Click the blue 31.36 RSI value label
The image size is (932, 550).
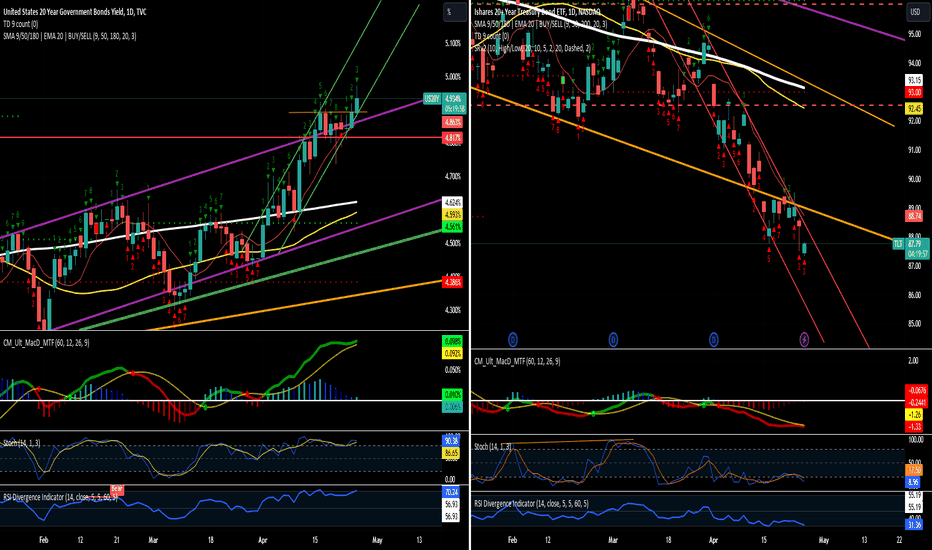(914, 524)
